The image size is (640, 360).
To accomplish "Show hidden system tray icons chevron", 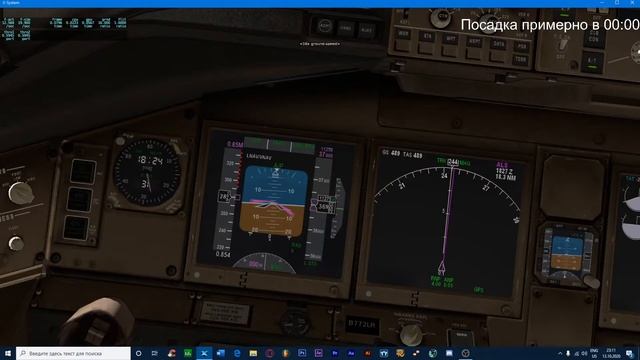I will (x=560, y=353).
